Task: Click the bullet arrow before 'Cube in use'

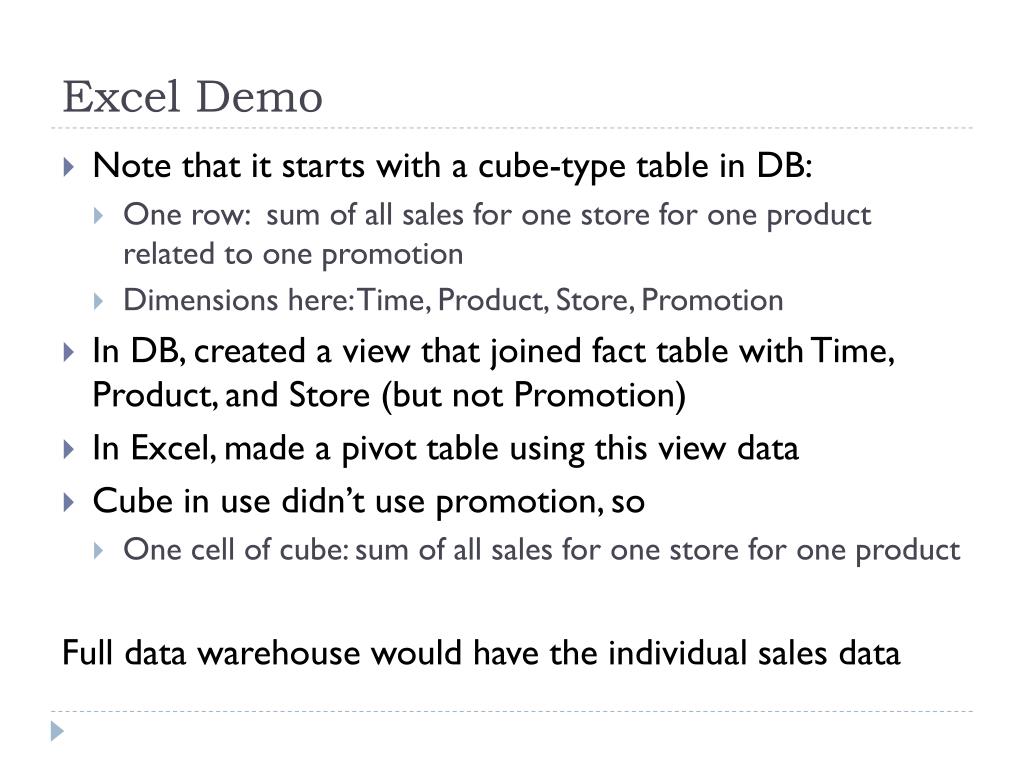Action: click(x=69, y=502)
